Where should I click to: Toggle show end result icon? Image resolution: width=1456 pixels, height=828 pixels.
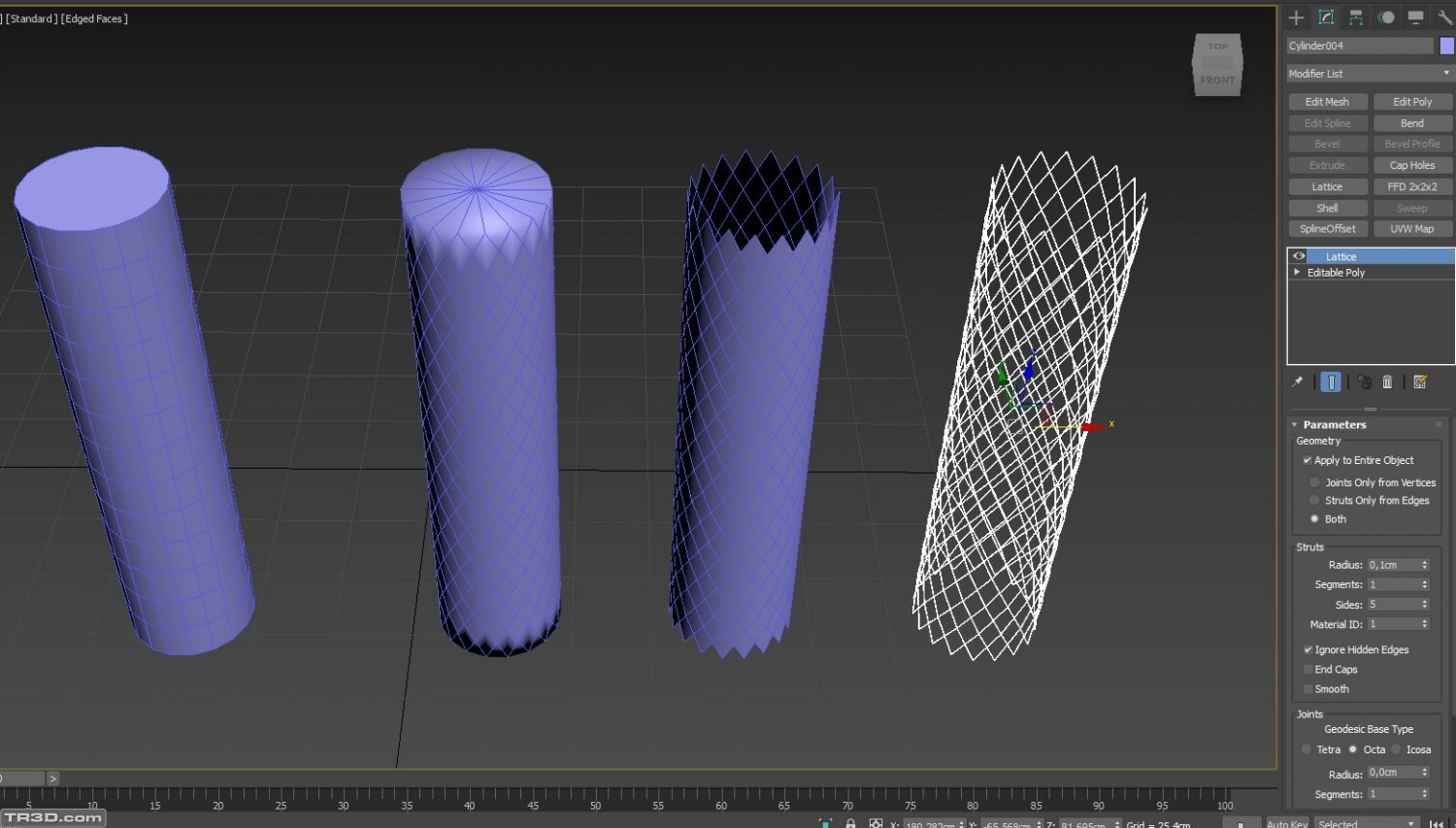click(1331, 382)
